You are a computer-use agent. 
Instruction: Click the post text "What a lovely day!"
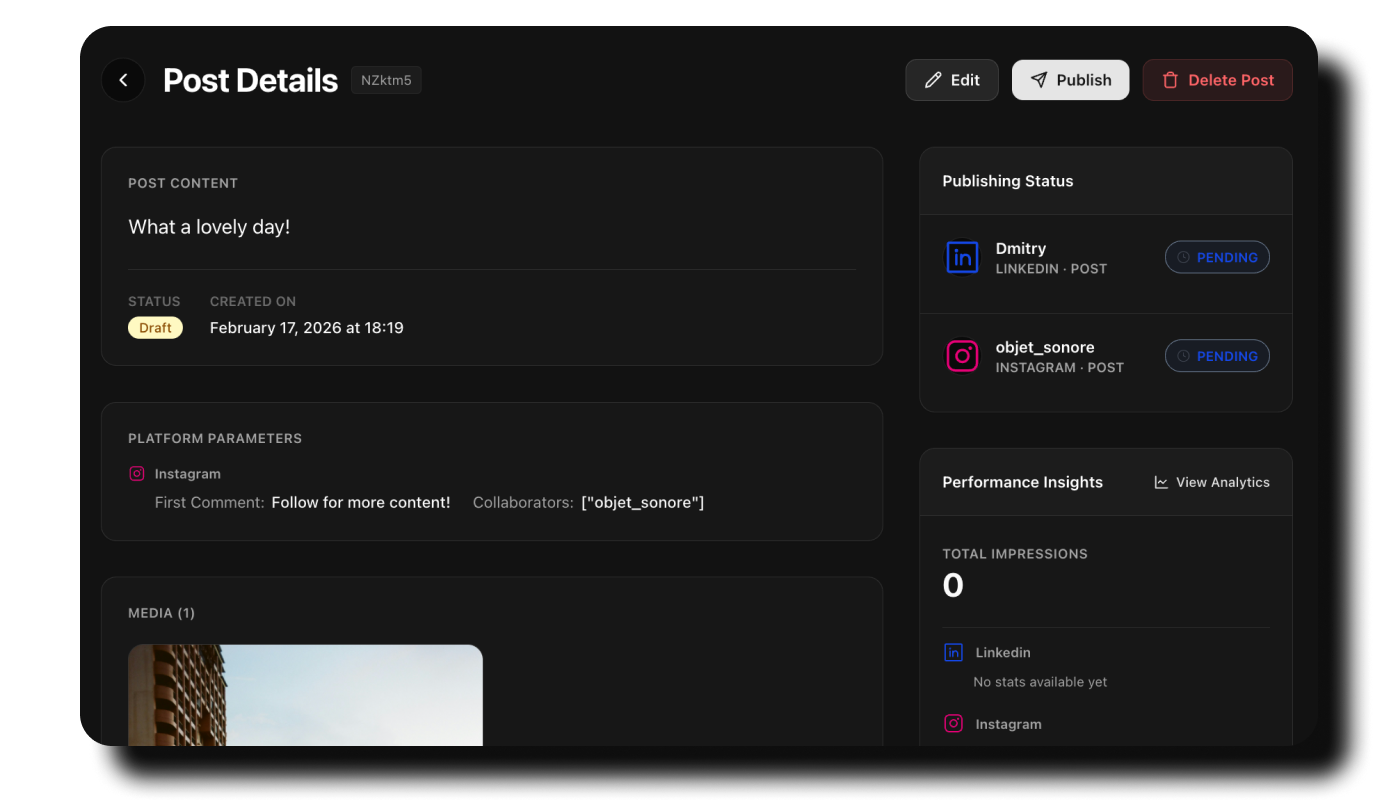209,227
